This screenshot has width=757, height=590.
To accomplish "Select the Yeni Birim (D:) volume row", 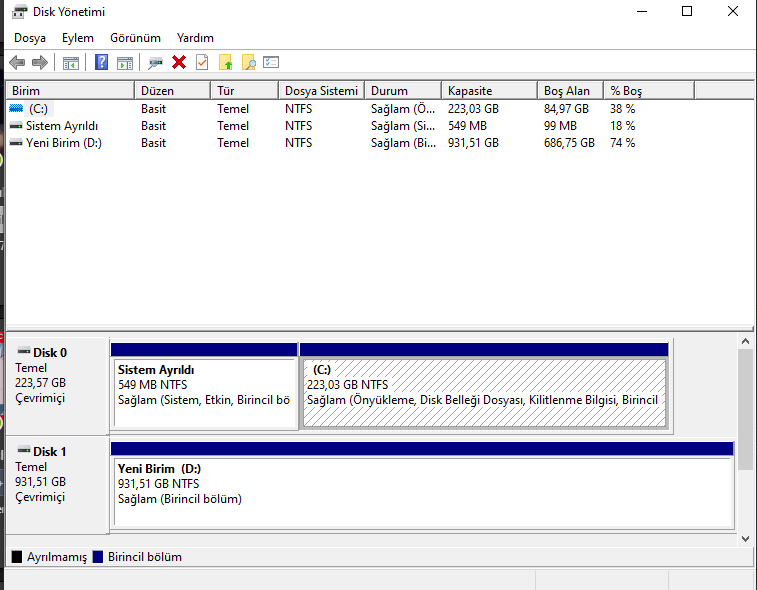I will click(350, 143).
